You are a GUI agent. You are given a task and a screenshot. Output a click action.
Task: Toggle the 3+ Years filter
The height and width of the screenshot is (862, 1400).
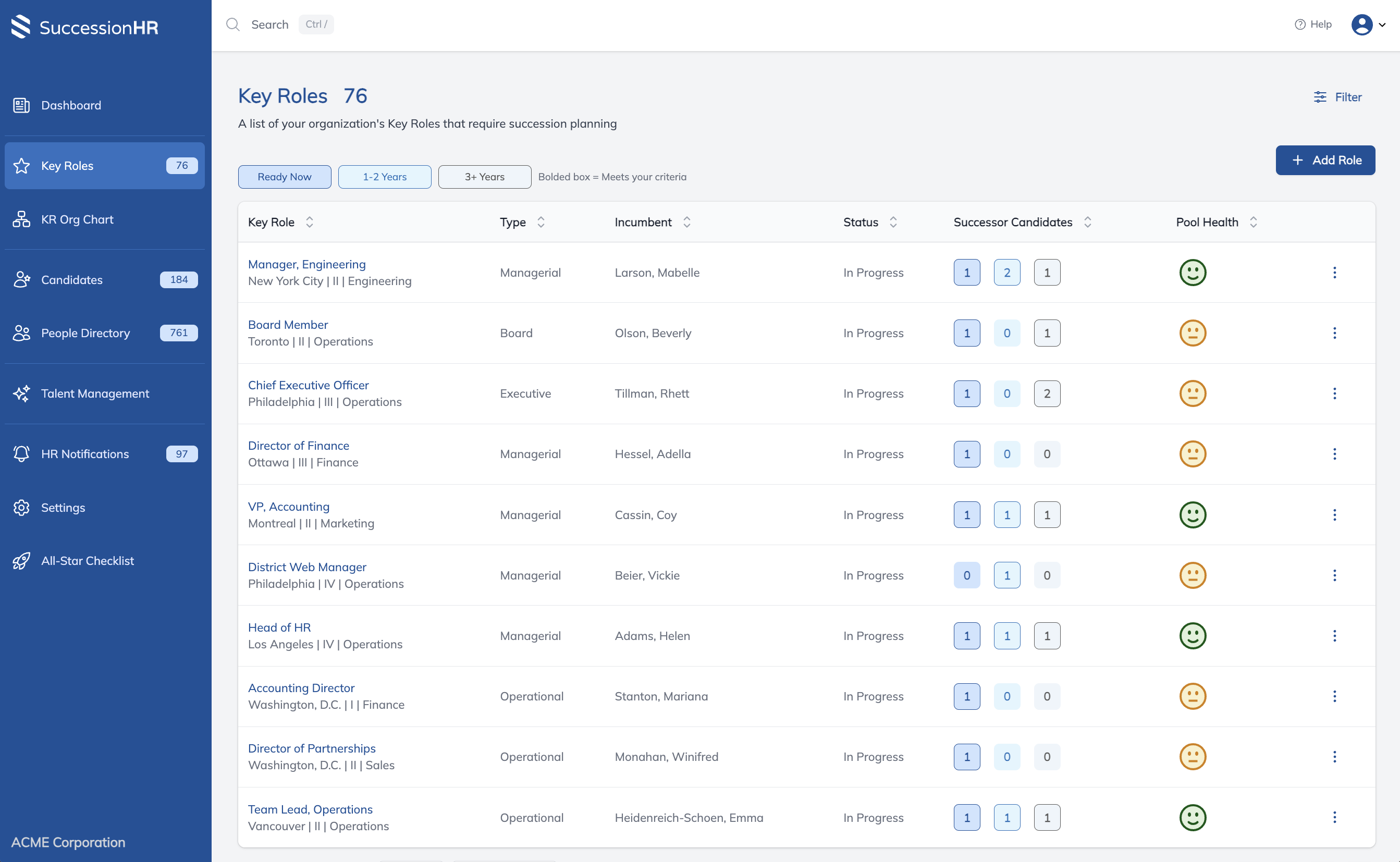484,177
